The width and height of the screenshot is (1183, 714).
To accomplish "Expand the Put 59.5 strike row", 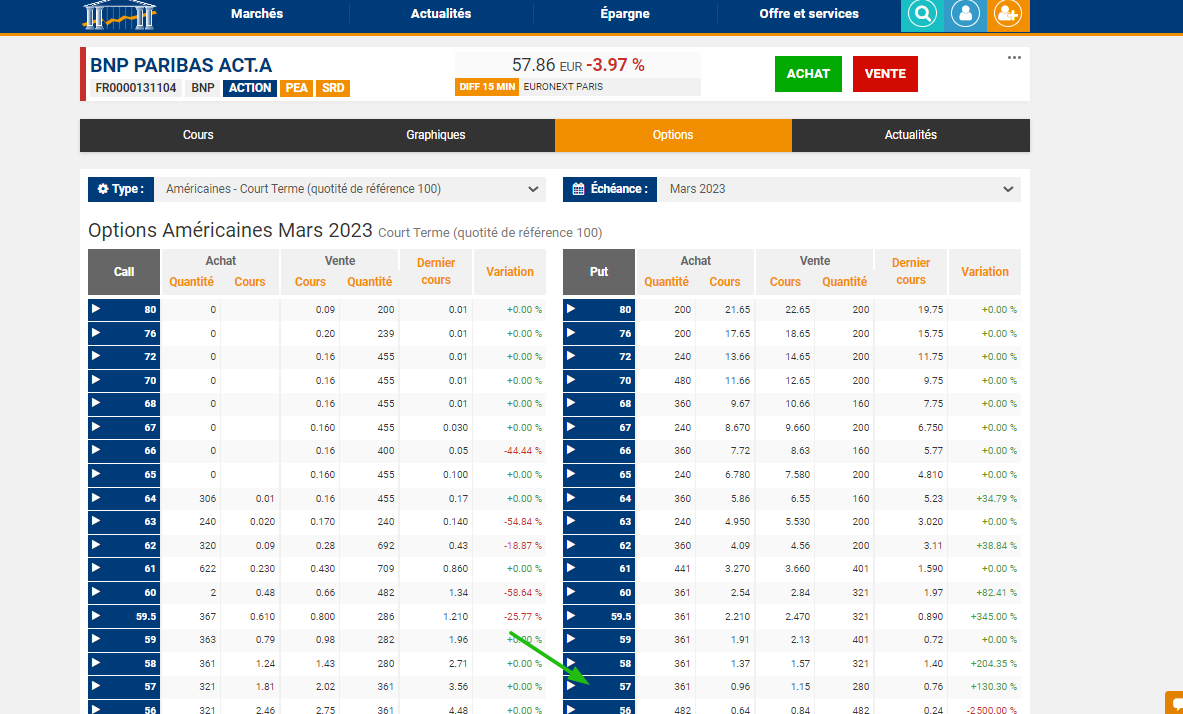I will [572, 616].
